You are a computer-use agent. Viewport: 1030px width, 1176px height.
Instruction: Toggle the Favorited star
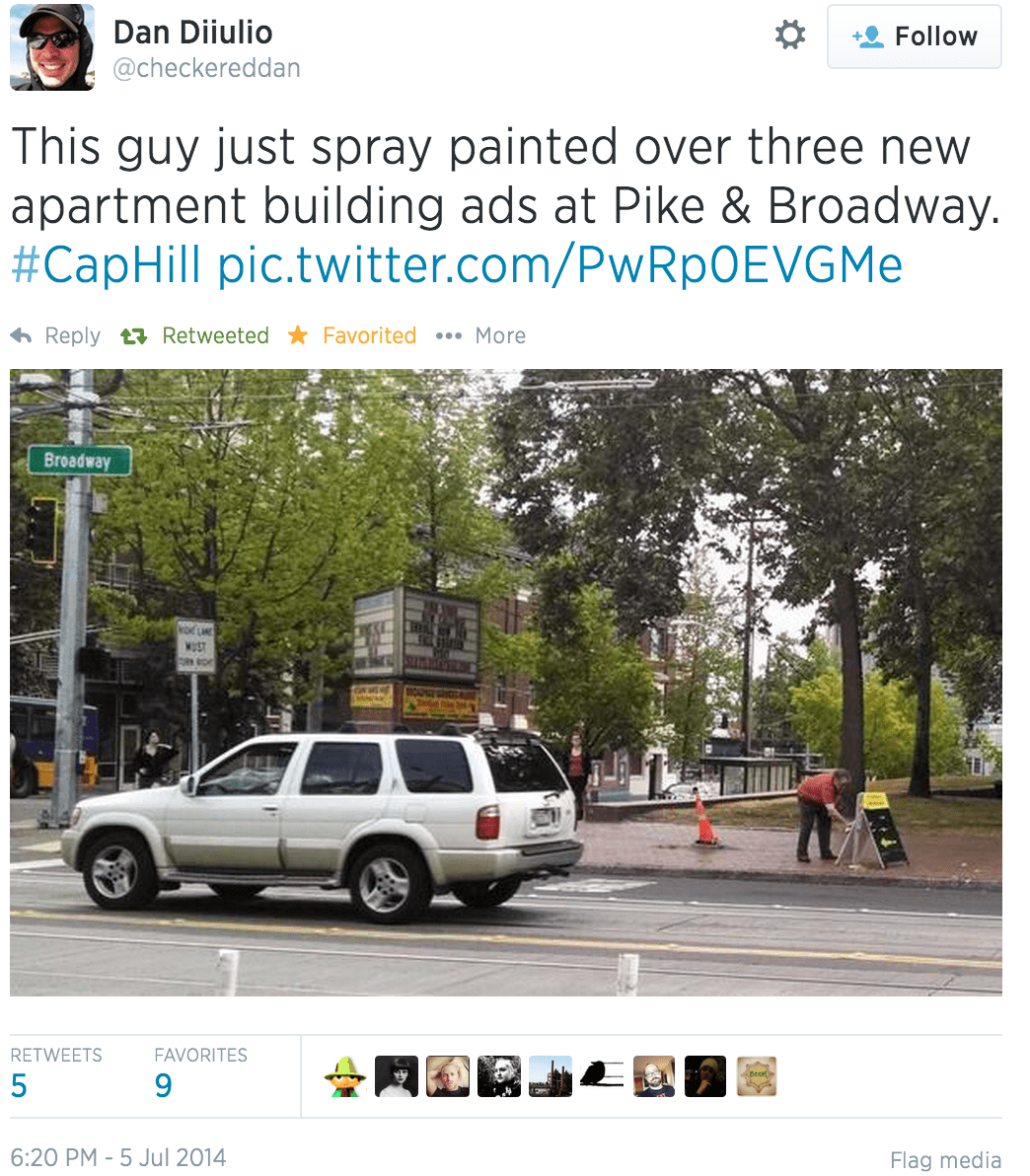(298, 335)
